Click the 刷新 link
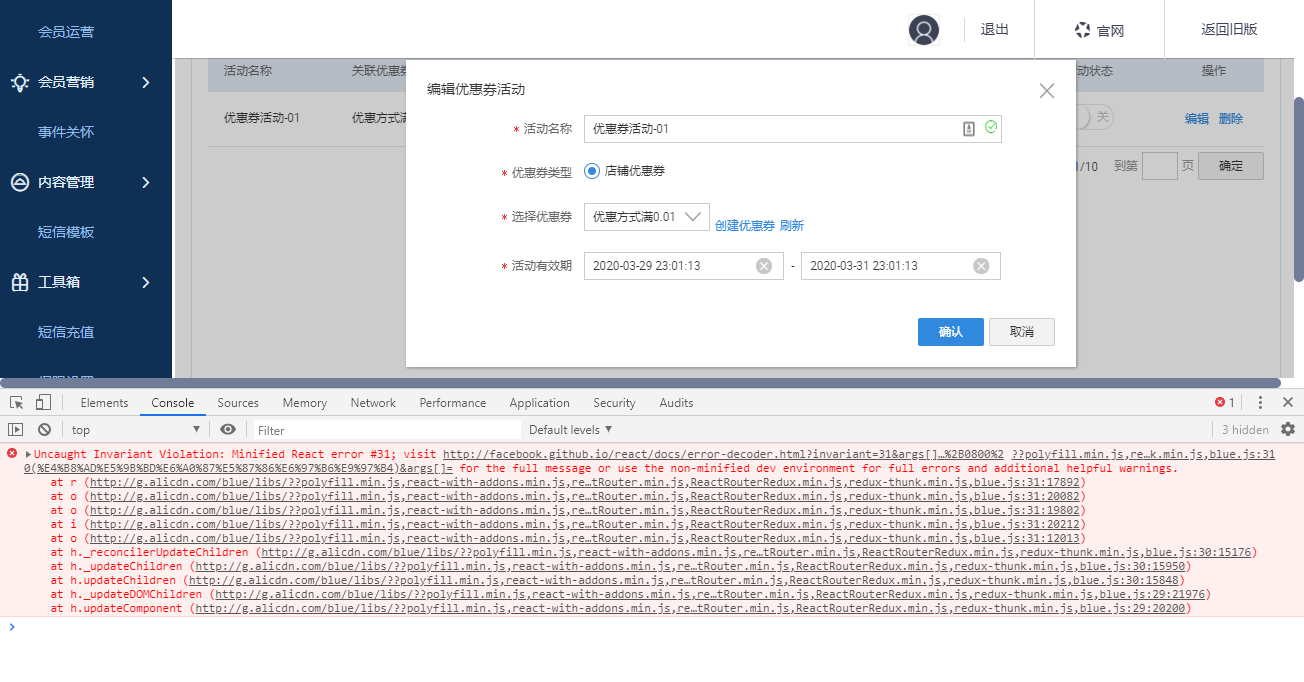The width and height of the screenshot is (1304, 682). tap(792, 225)
